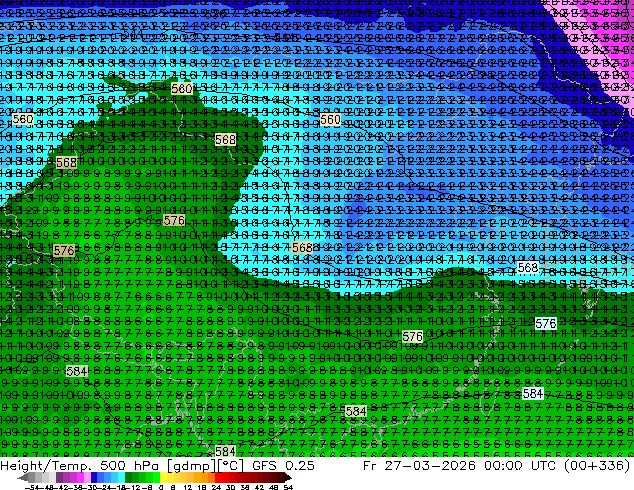The height and width of the screenshot is (490, 634).
Task: Click the [°C] unit label
Action: (x=230, y=465)
